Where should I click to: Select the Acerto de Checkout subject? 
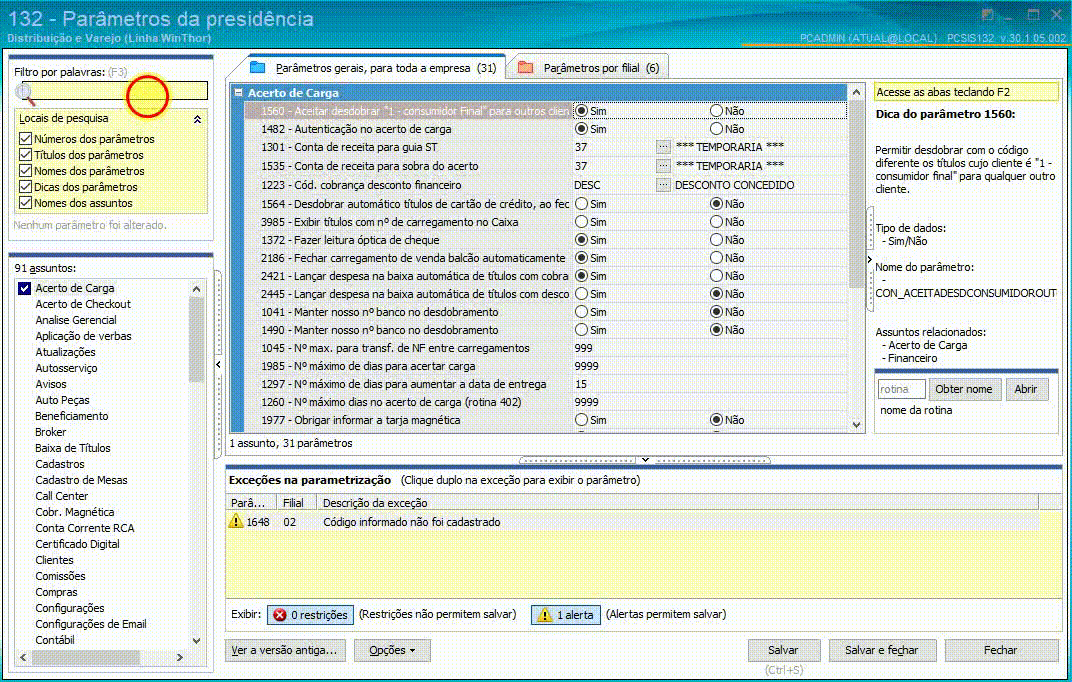click(83, 304)
